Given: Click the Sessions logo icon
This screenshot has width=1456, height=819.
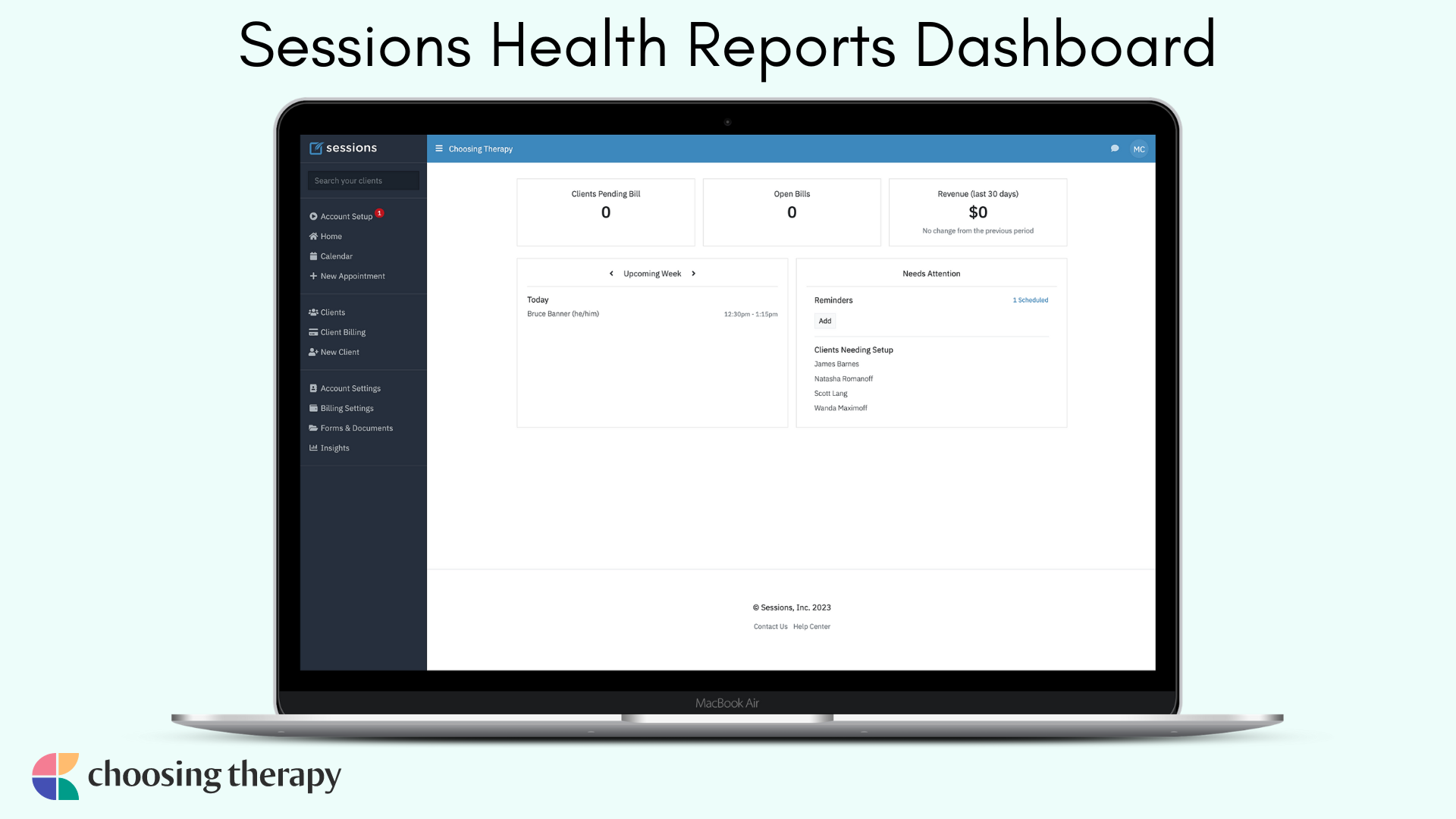Looking at the screenshot, I should click(x=316, y=148).
